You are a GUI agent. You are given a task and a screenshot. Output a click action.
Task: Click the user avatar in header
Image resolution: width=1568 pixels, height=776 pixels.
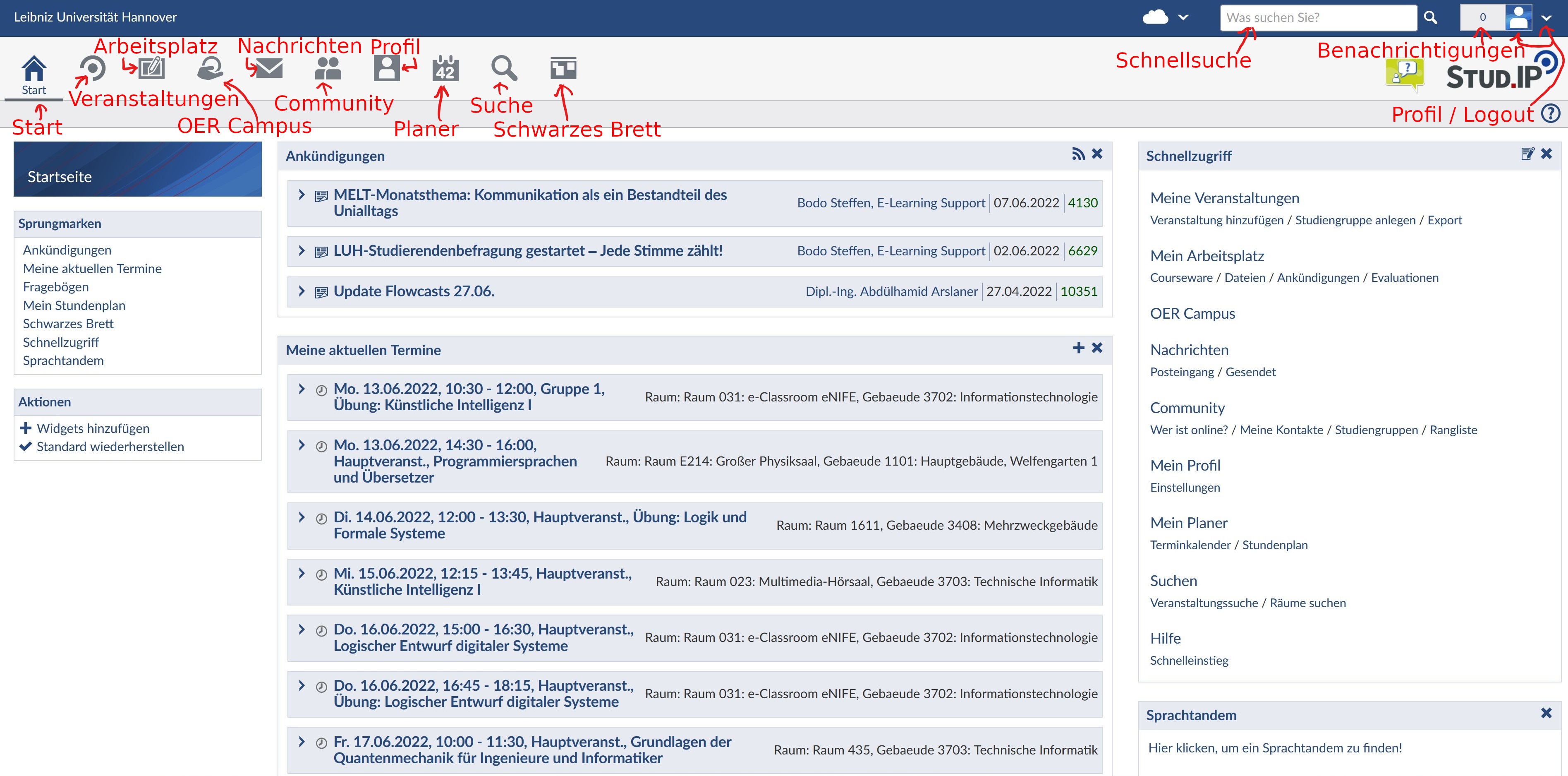tap(1519, 17)
